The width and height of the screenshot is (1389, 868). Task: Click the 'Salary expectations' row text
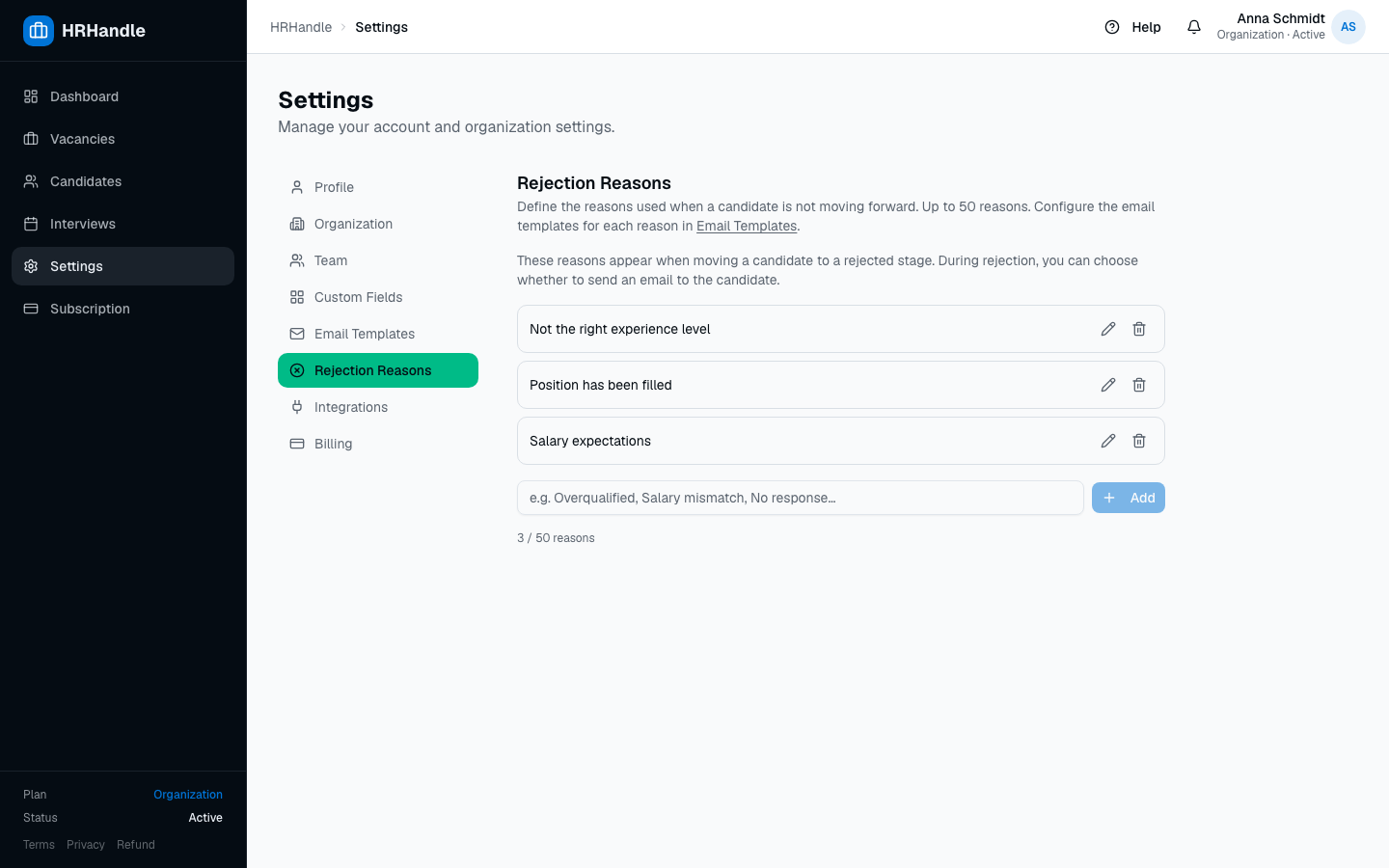[x=590, y=441]
